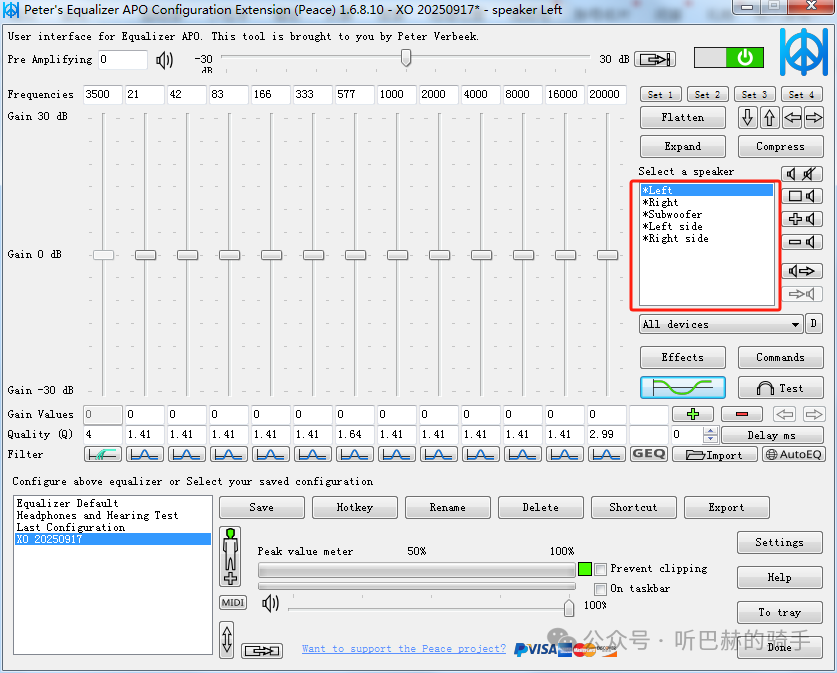Click the MIDI icon button
The height and width of the screenshot is (673, 837).
[232, 603]
